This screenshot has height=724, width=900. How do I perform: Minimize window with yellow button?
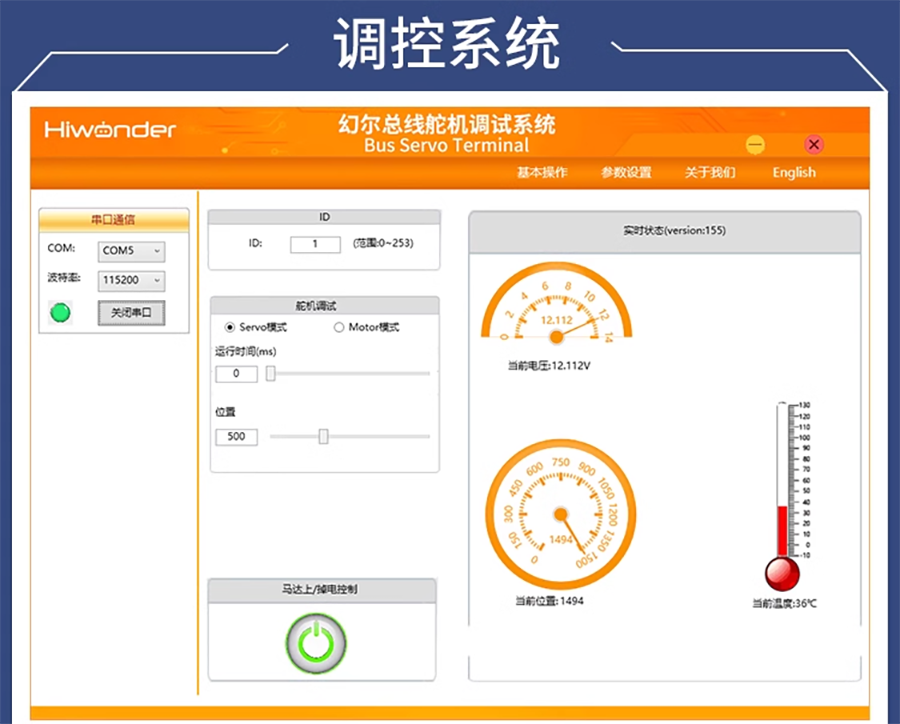coord(755,144)
